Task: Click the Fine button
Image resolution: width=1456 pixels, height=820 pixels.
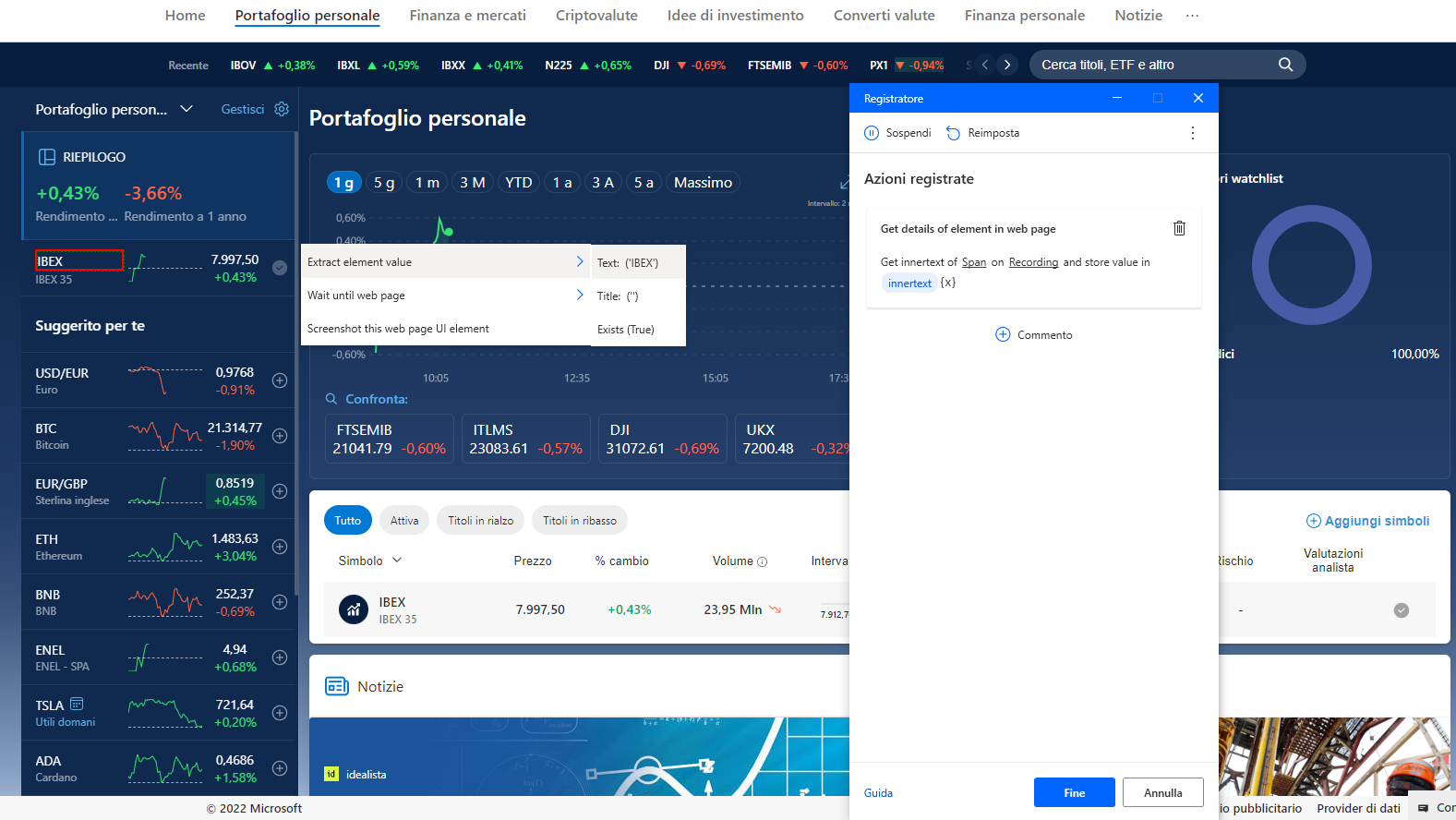Action: pos(1075,792)
